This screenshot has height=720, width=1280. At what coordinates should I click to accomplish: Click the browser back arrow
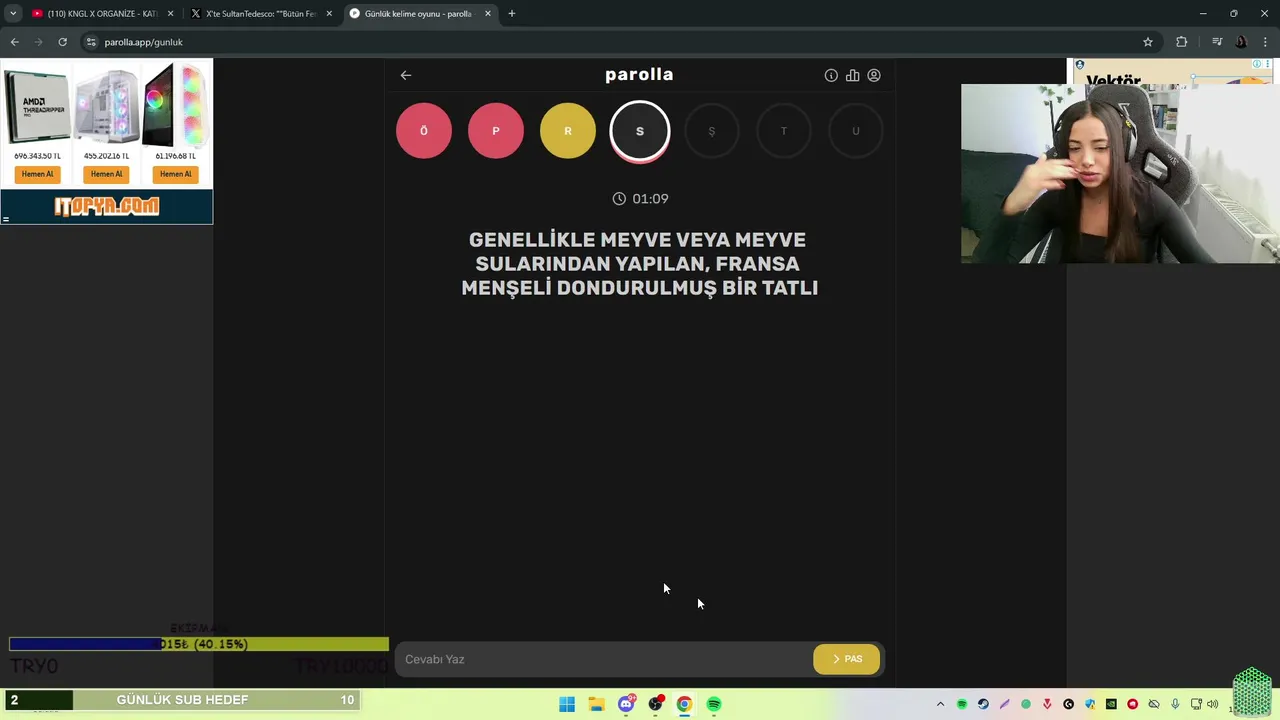(x=15, y=42)
